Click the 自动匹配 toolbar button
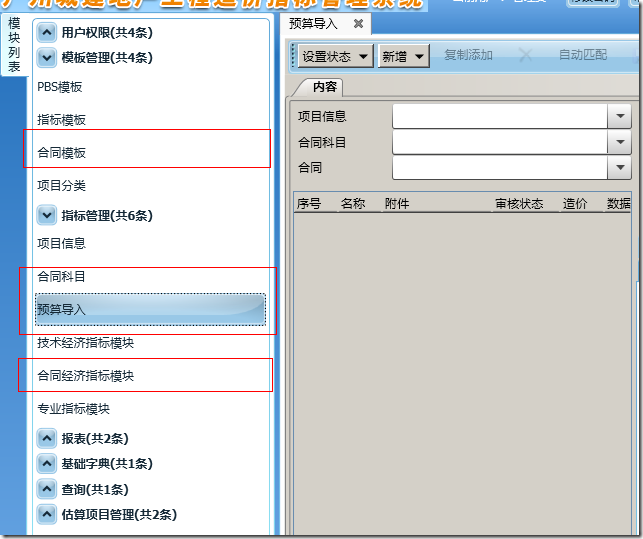Image resolution: width=643 pixels, height=539 pixels. click(583, 55)
